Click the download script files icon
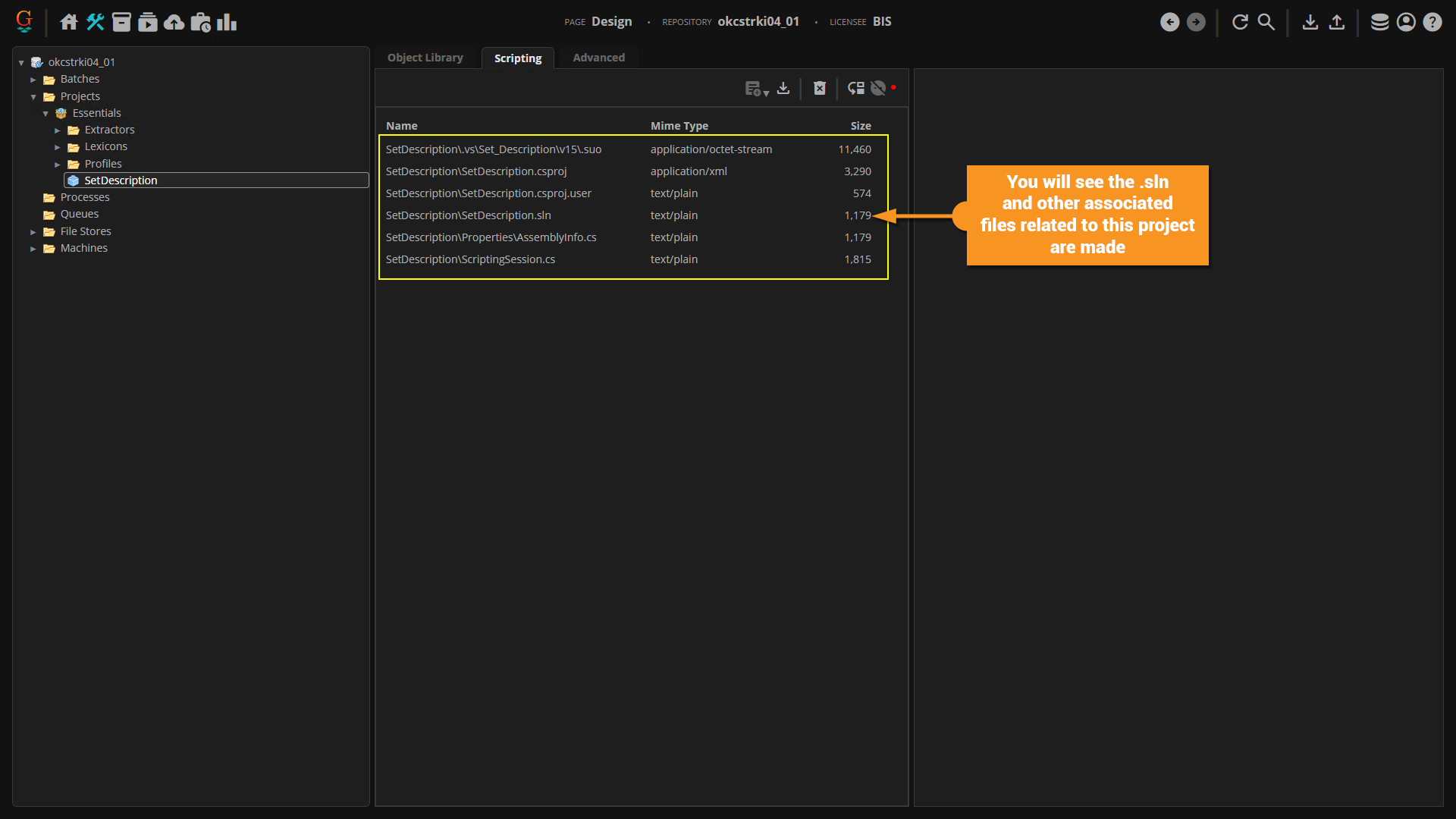 click(x=783, y=89)
